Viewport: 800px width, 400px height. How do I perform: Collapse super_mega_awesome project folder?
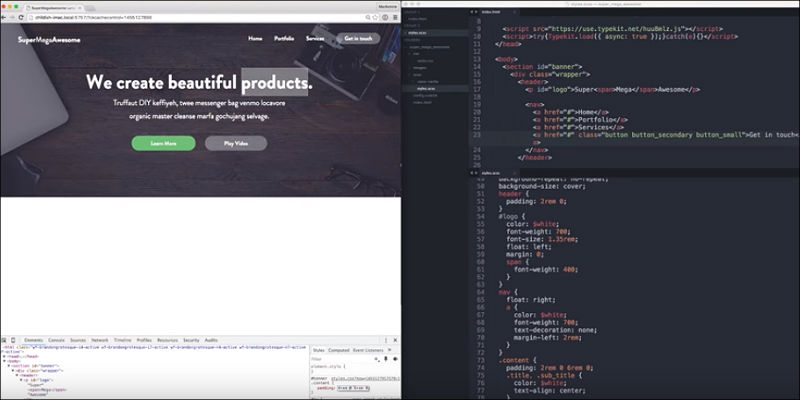click(x=407, y=47)
